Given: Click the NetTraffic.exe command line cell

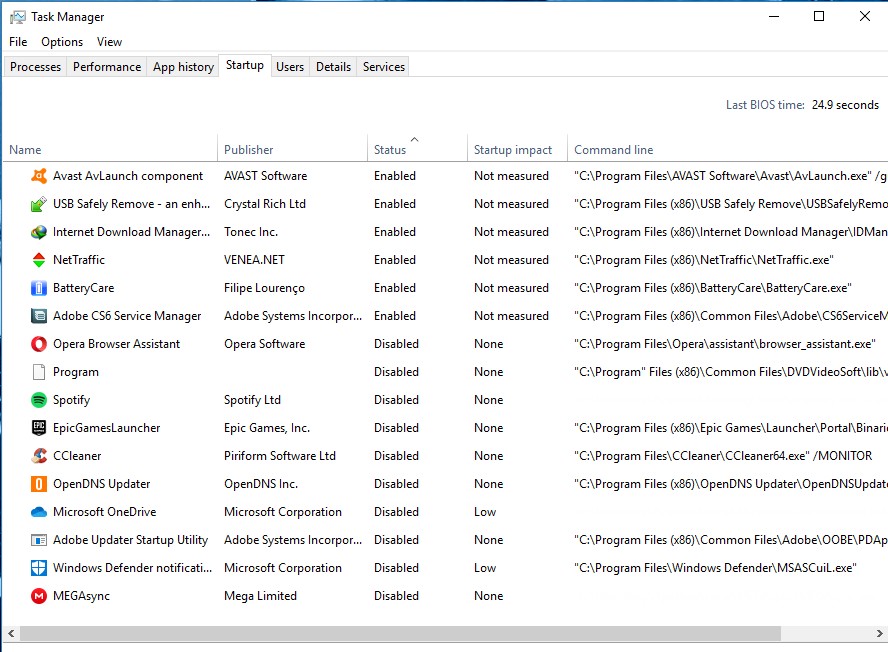Looking at the screenshot, I should [704, 260].
